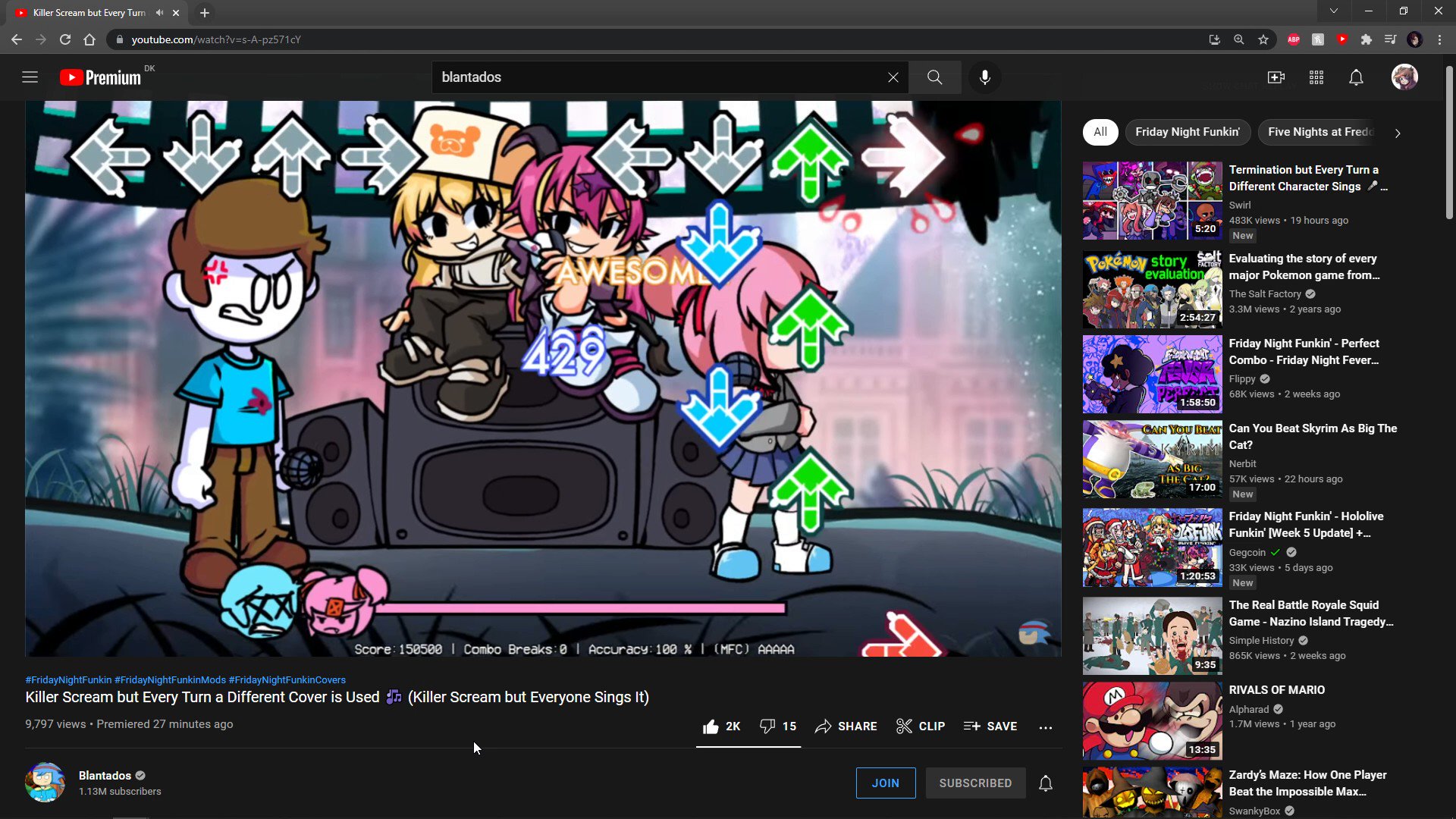The width and height of the screenshot is (1456, 819).
Task: Open Blantados channel name link
Action: [x=105, y=775]
